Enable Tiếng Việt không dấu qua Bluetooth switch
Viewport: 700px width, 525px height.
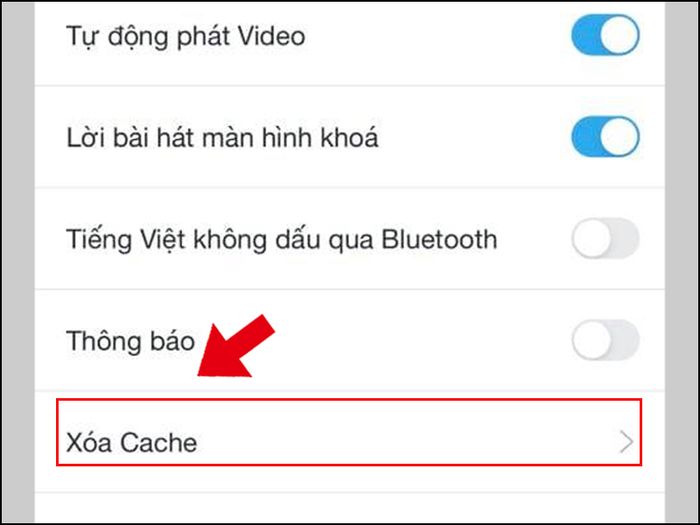[605, 238]
